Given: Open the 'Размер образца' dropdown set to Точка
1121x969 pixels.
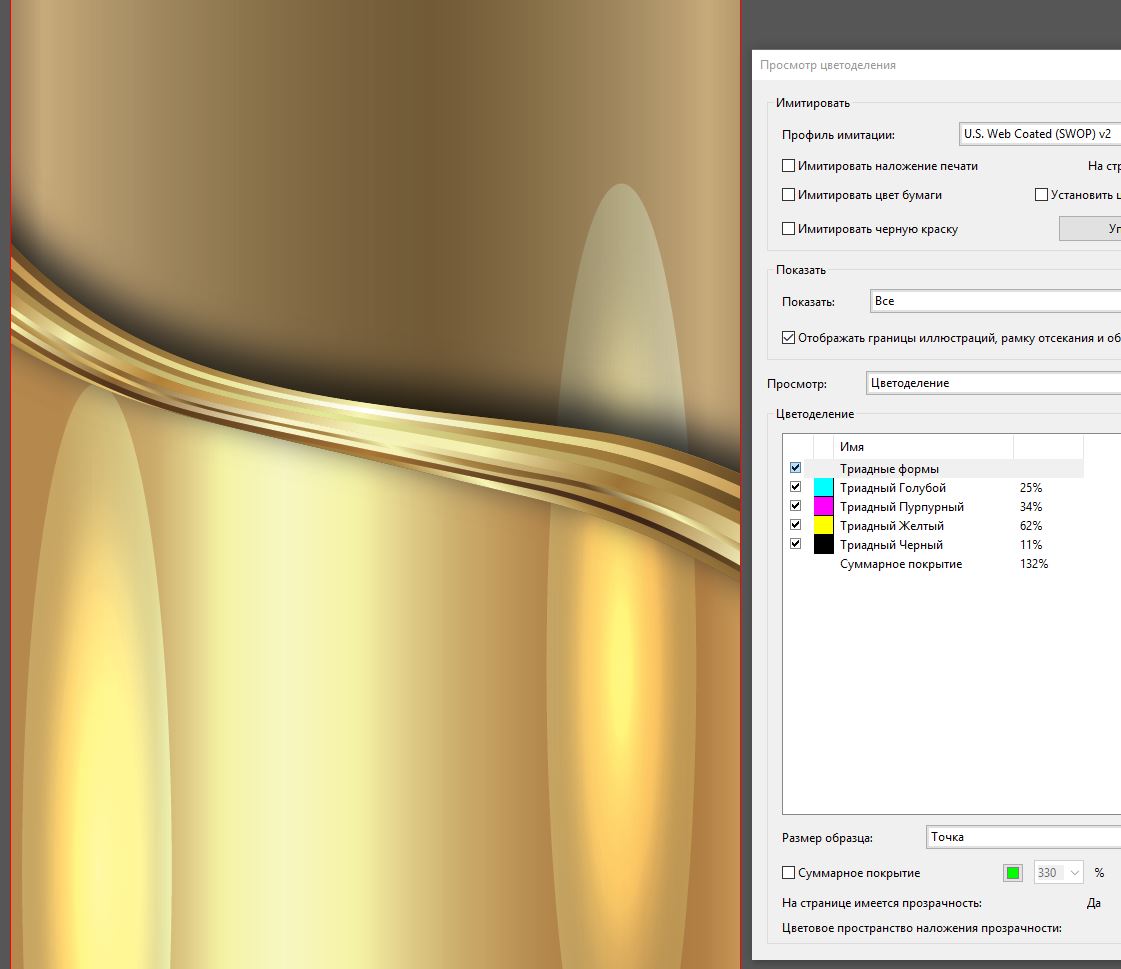Looking at the screenshot, I should [x=1024, y=837].
